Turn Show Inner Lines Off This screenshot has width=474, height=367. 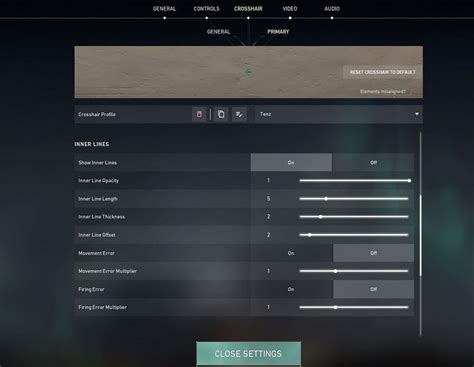coord(373,162)
